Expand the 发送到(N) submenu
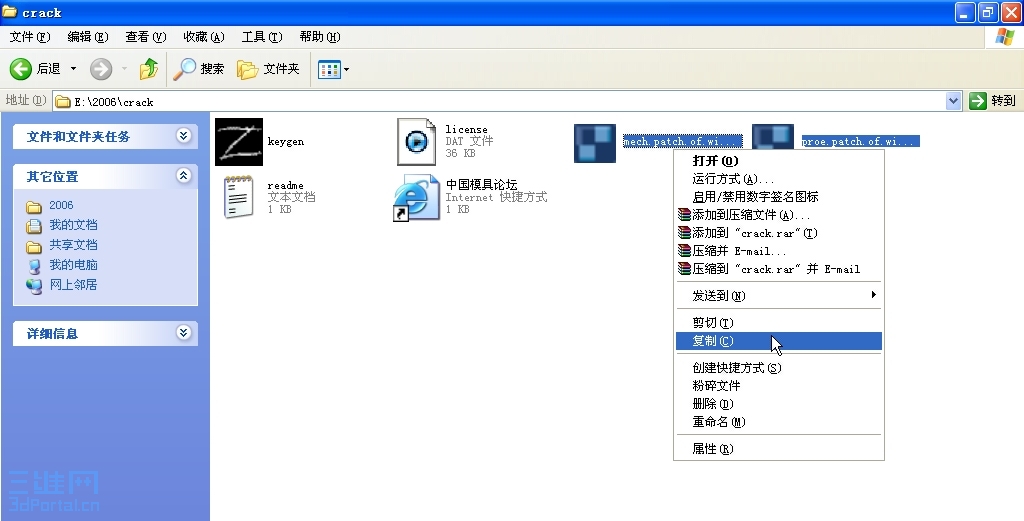This screenshot has width=1024, height=521. pyautogui.click(x=778, y=296)
